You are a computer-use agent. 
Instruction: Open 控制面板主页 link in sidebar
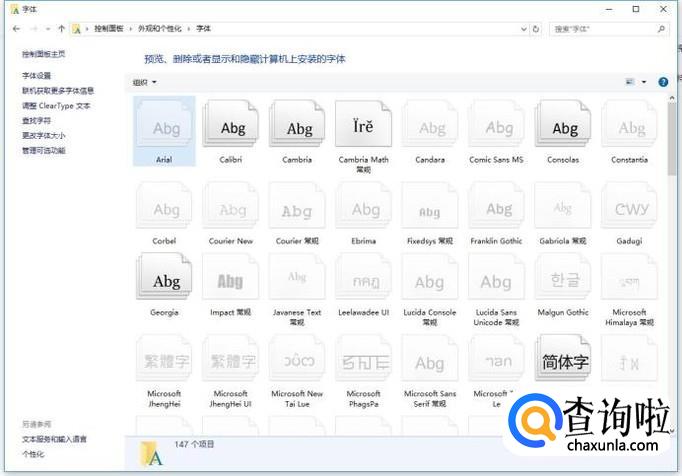pyautogui.click(x=43, y=54)
